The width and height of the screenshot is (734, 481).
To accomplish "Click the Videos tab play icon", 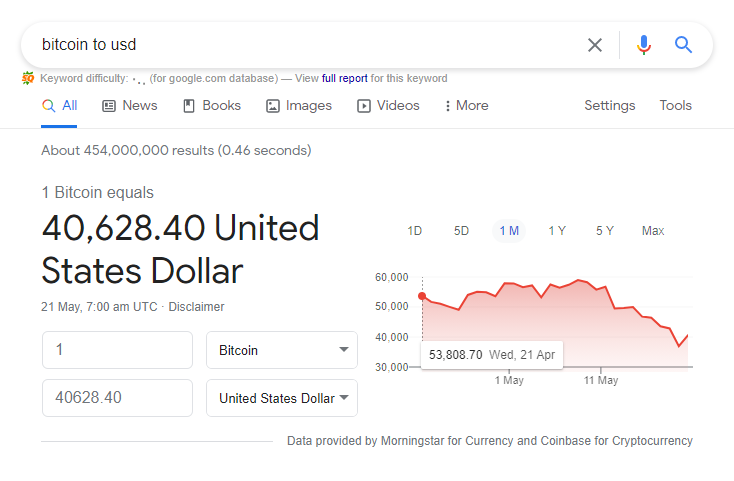I will [364, 106].
